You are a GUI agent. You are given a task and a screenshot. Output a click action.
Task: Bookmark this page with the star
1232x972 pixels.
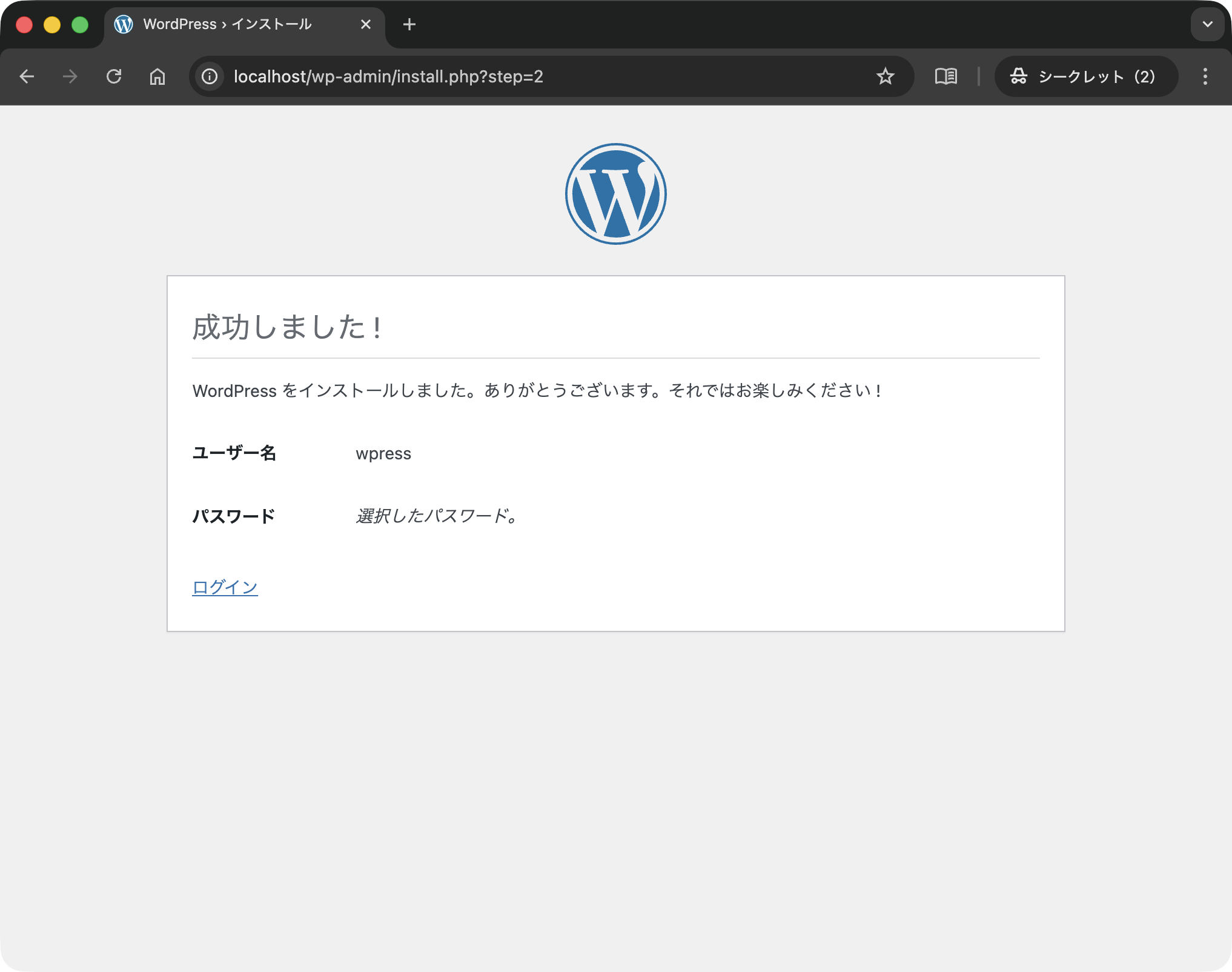point(885,76)
